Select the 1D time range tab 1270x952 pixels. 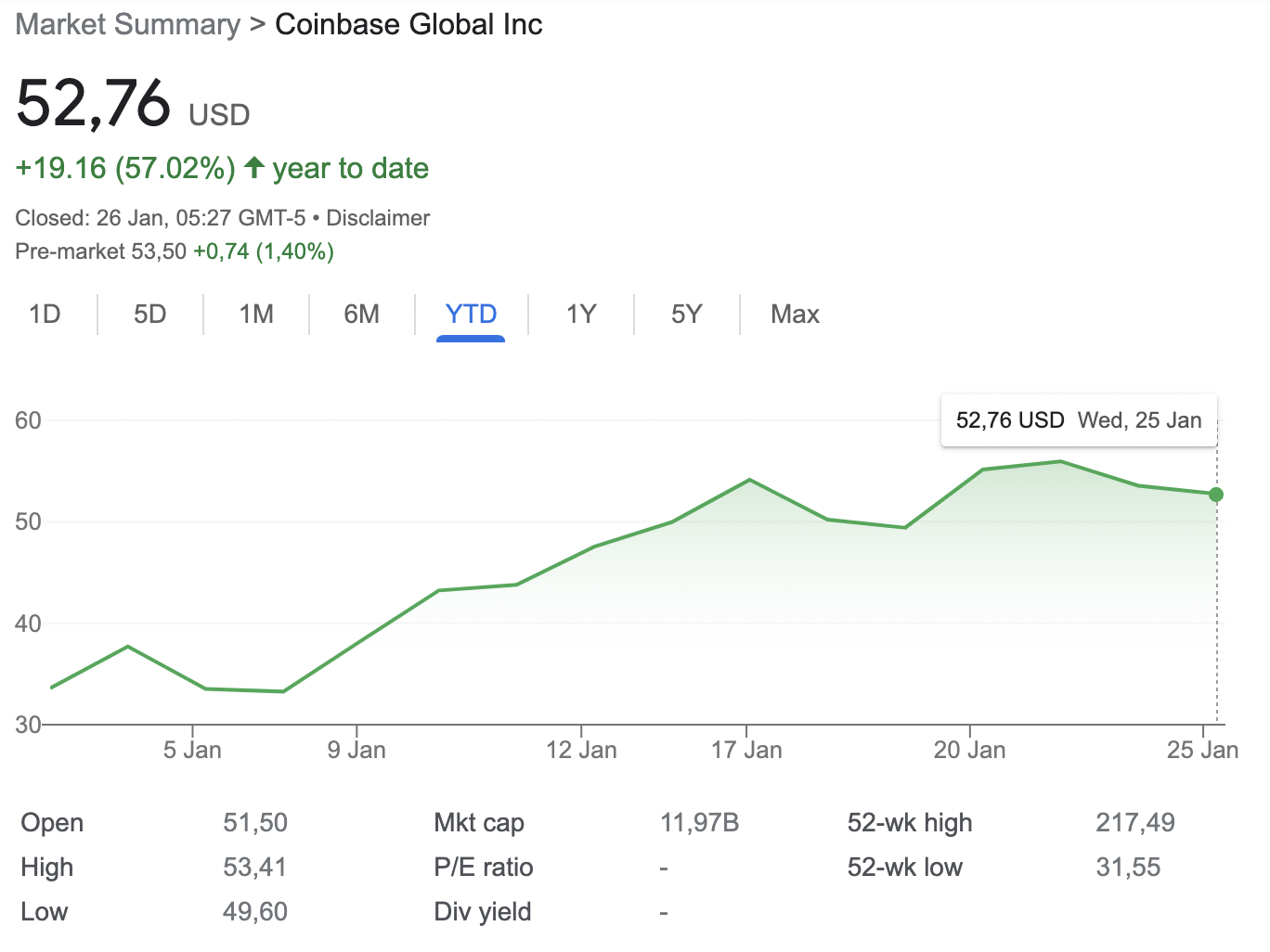click(x=45, y=315)
